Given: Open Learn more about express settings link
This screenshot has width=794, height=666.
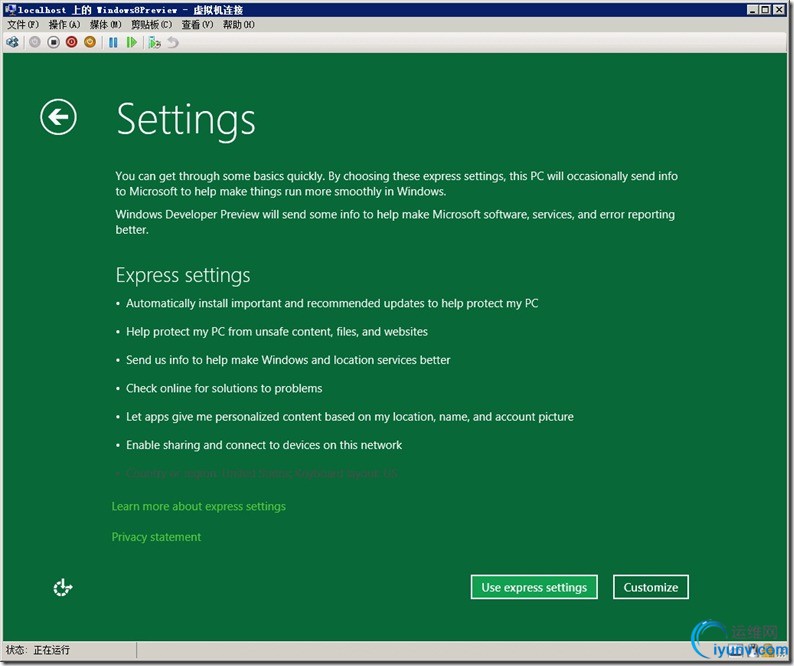Looking at the screenshot, I should coord(198,506).
